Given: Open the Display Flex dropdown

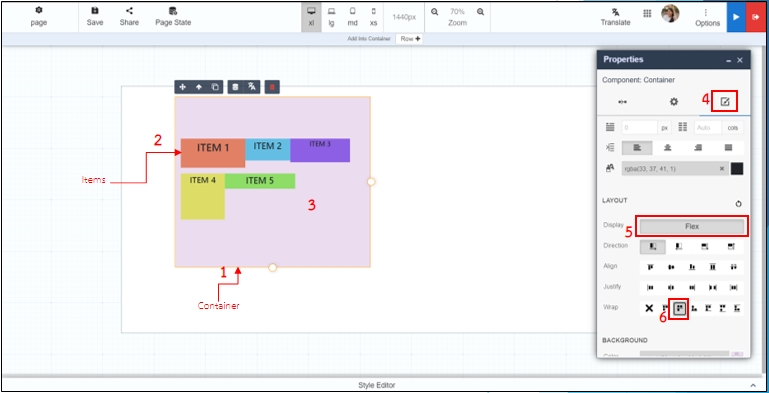Looking at the screenshot, I should (692, 226).
